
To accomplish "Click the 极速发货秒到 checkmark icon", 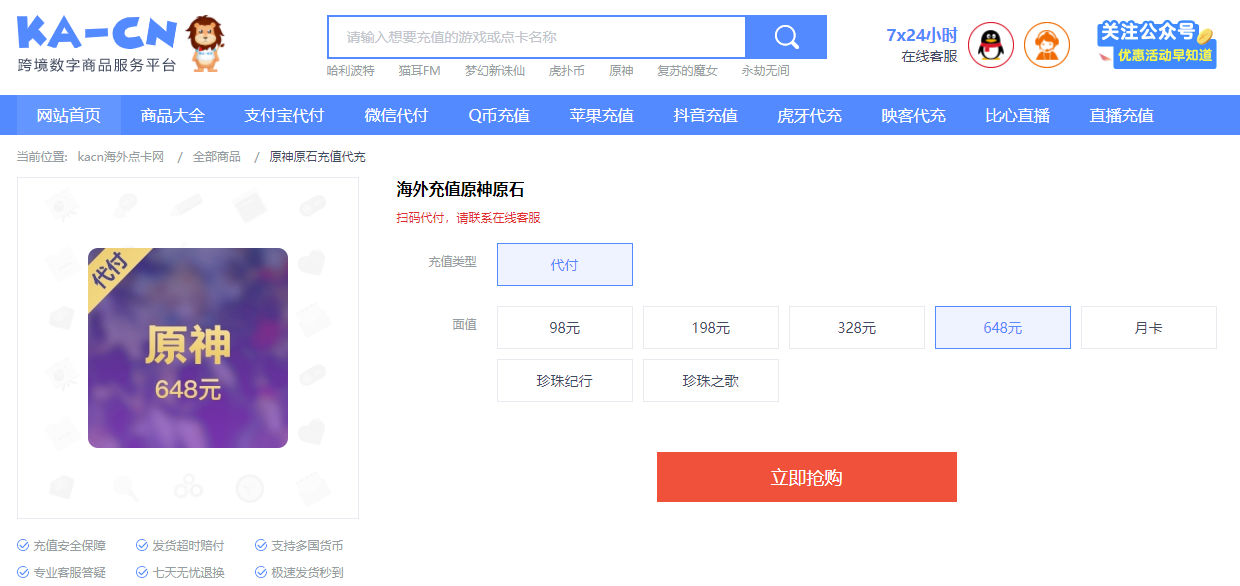I will click(x=261, y=573).
